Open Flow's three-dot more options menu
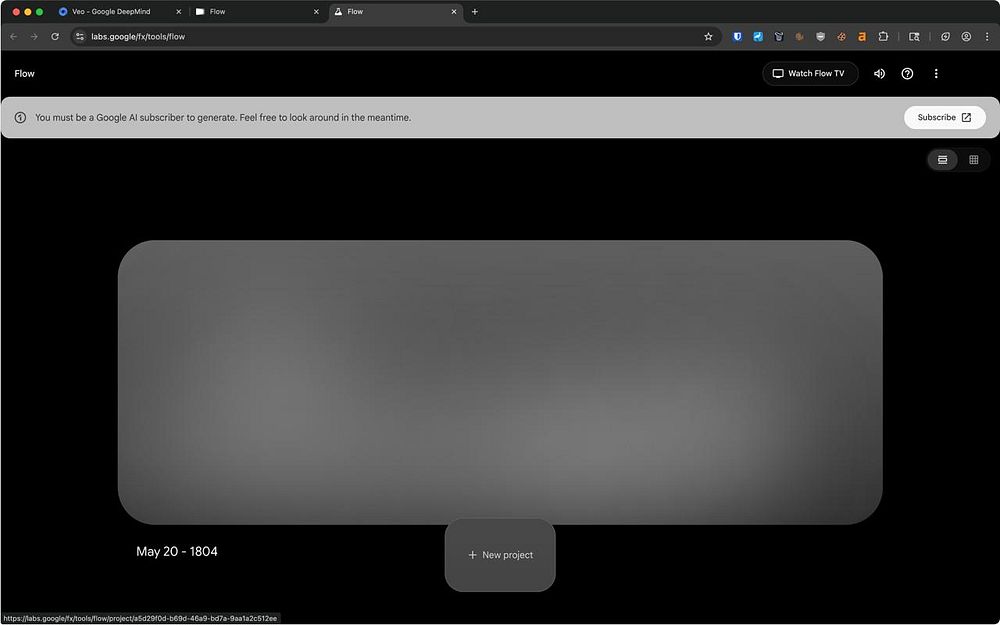Viewport: 1000px width, 625px height. click(936, 73)
